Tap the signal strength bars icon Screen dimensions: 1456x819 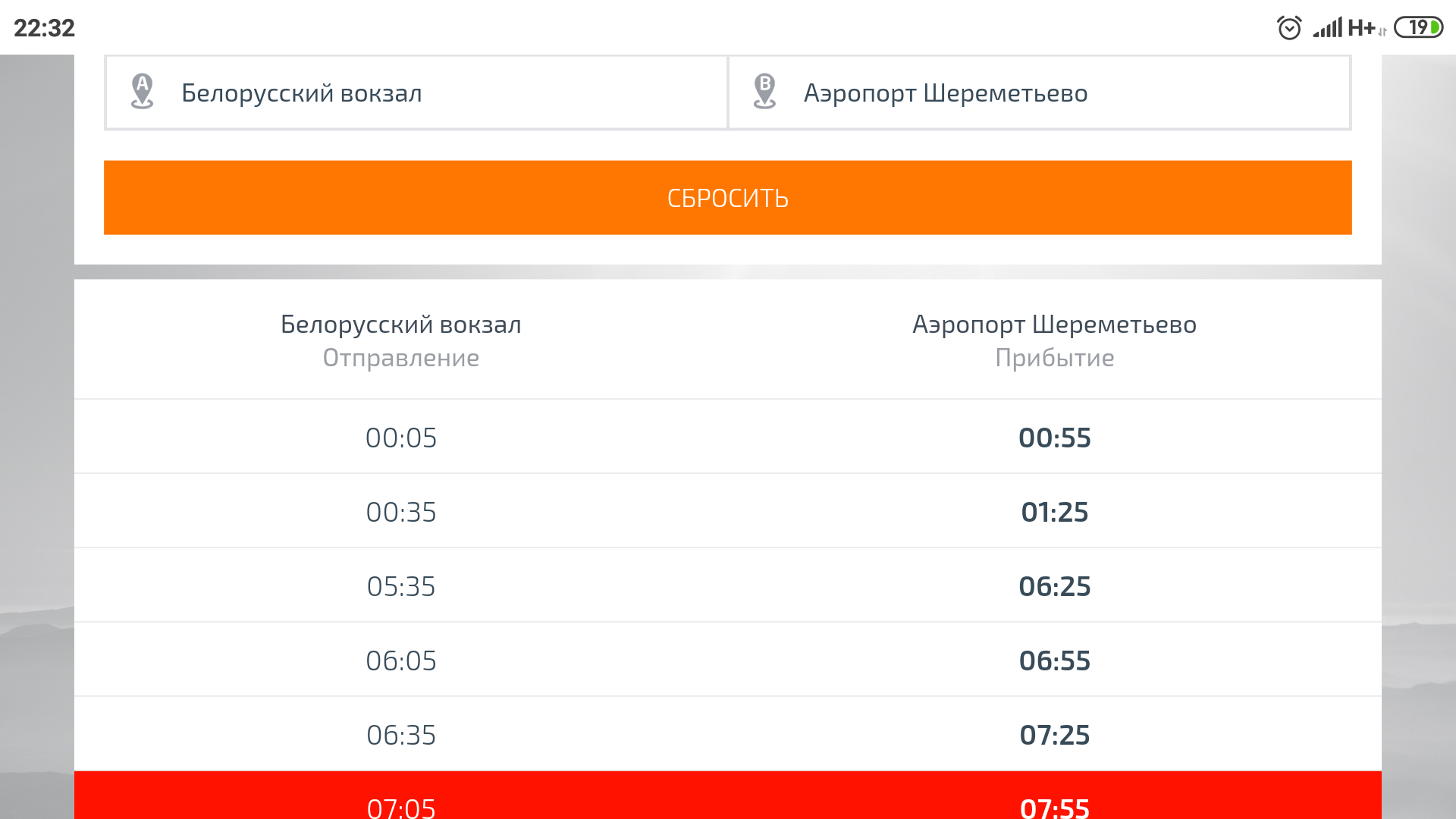tap(1327, 28)
